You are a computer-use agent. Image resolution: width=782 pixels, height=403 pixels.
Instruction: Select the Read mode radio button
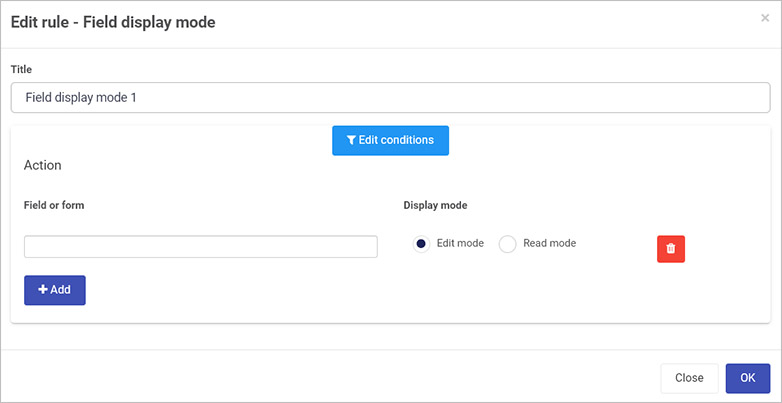tap(507, 244)
